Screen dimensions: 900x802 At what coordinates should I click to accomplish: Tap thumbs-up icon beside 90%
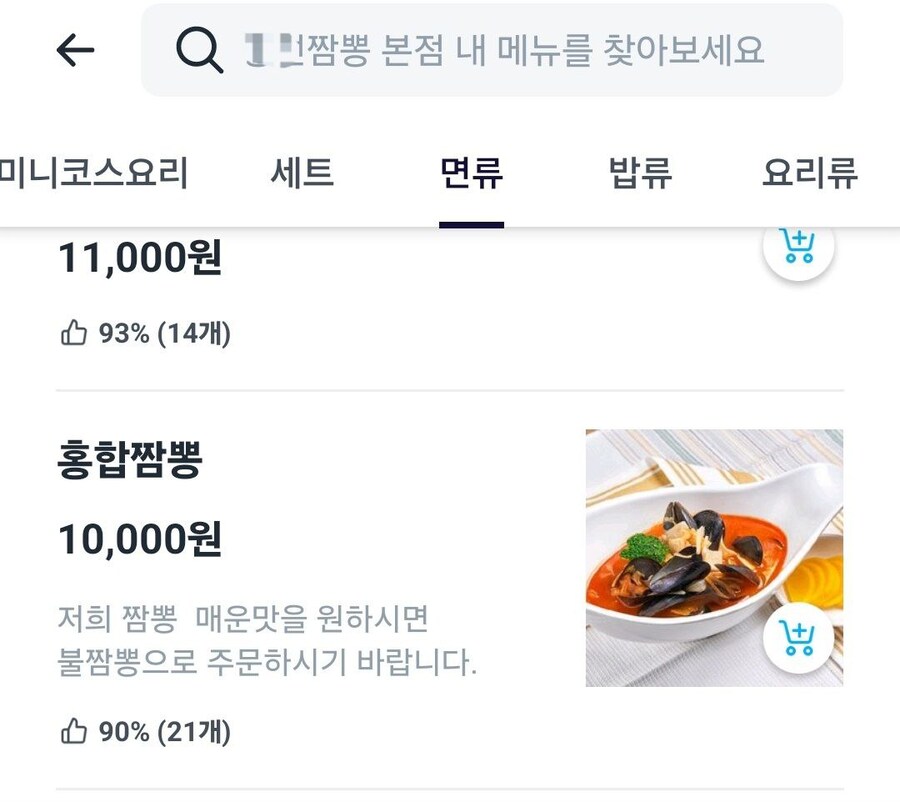coord(74,731)
